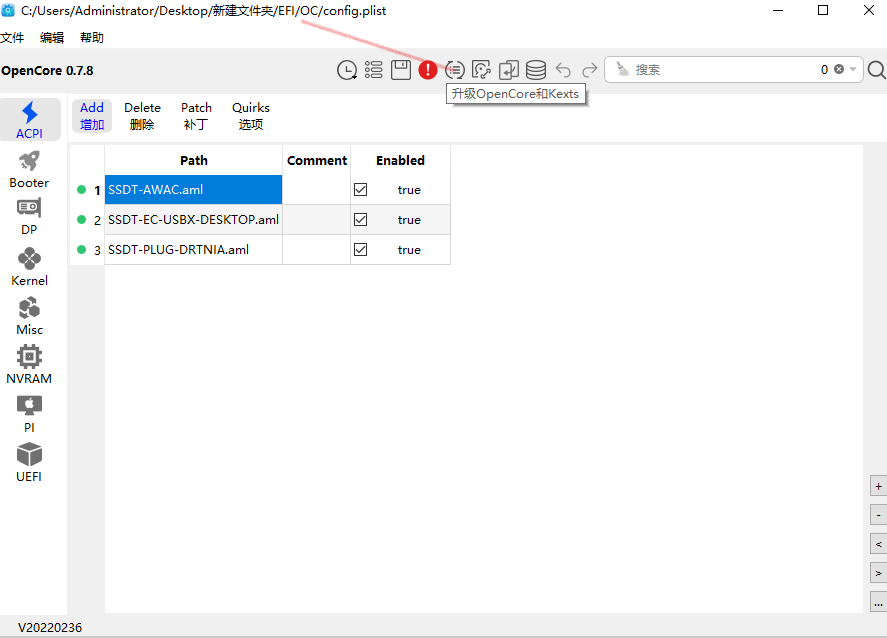Click the toolbar copy-arrow document icon
The image size is (887, 638).
(x=509, y=70)
